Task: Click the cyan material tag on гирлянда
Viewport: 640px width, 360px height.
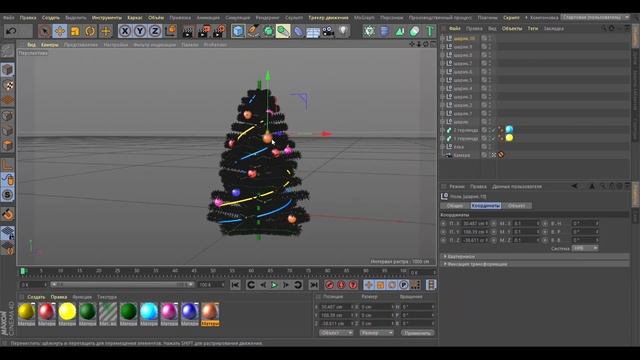Action: click(x=509, y=130)
